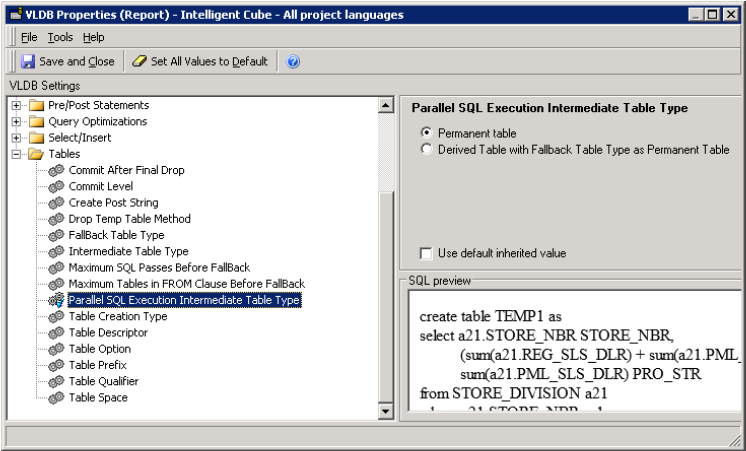The height and width of the screenshot is (451, 746).
Task: Expand the Pre/Post Statements folder
Action: [x=16, y=105]
